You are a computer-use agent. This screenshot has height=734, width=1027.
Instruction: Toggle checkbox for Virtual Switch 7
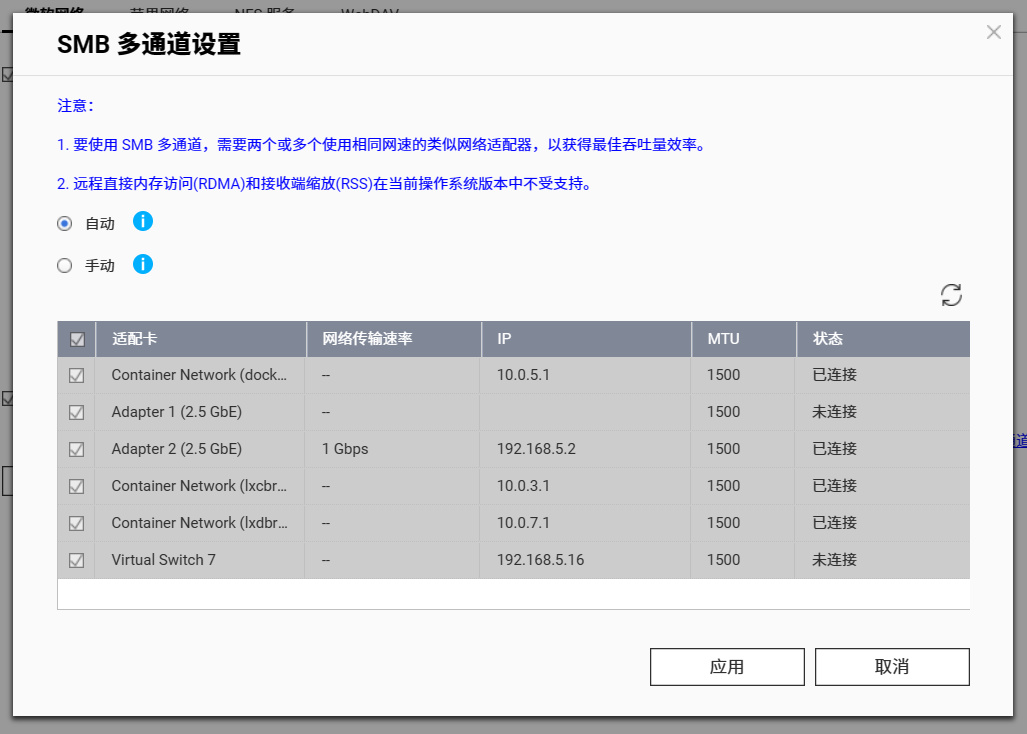coord(77,560)
